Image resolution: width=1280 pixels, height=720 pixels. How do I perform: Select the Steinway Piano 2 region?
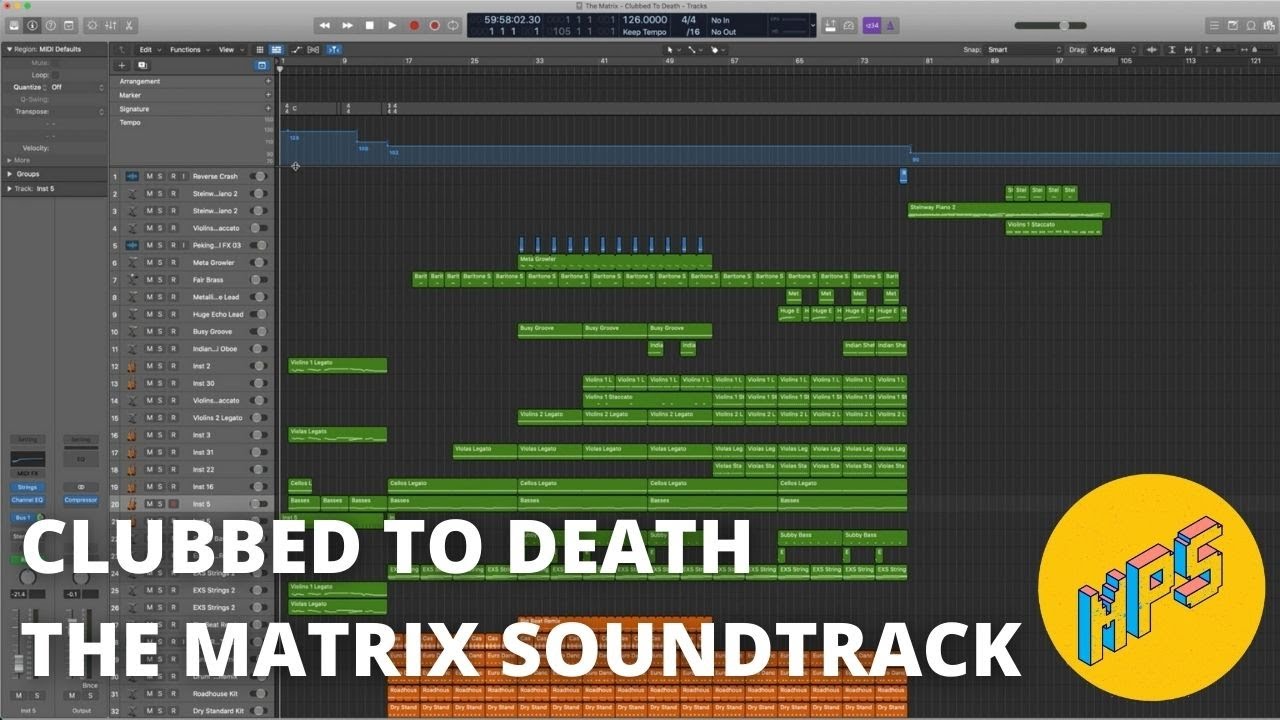[1009, 211]
